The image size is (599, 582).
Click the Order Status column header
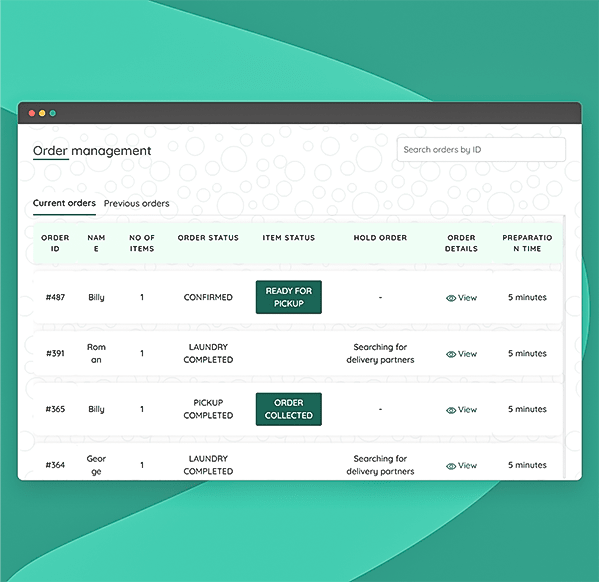[208, 238]
